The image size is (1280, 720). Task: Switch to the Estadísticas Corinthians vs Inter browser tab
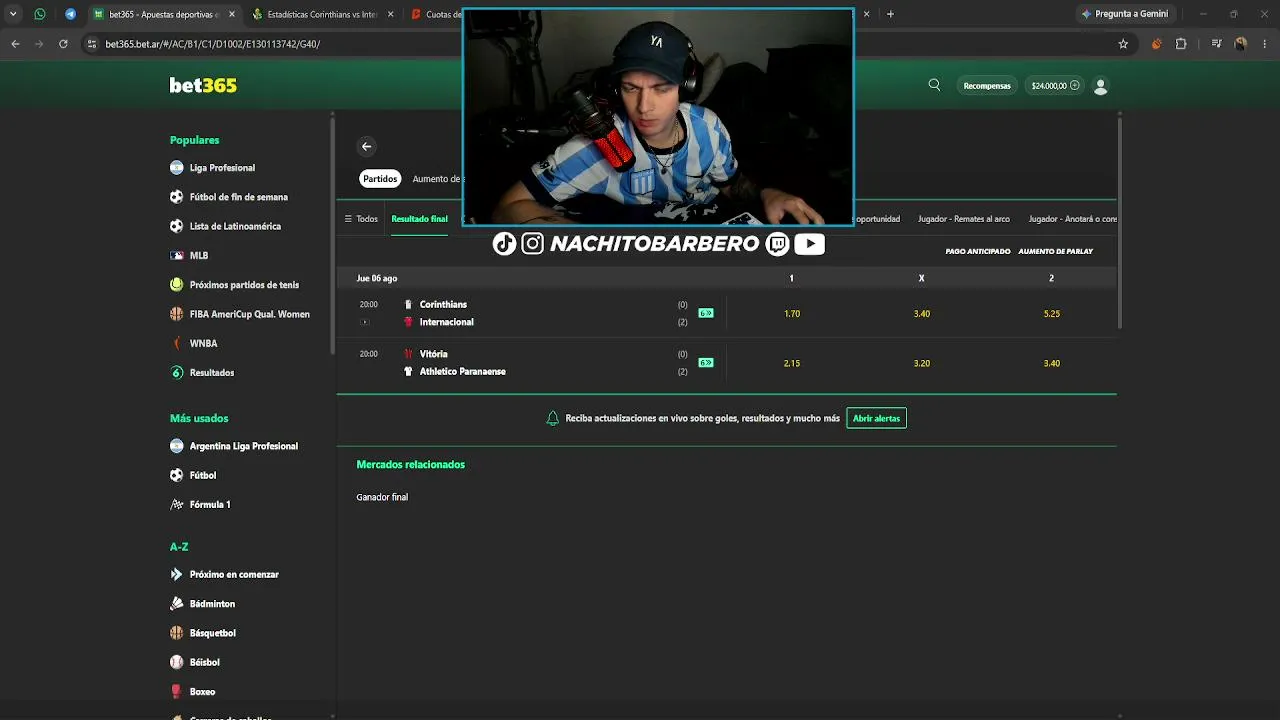[320, 14]
